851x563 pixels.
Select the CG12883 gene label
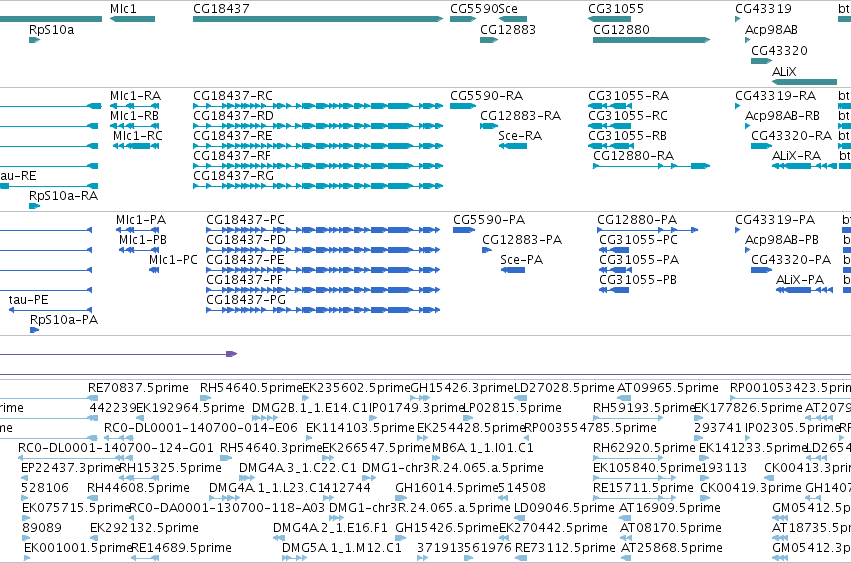508,29
